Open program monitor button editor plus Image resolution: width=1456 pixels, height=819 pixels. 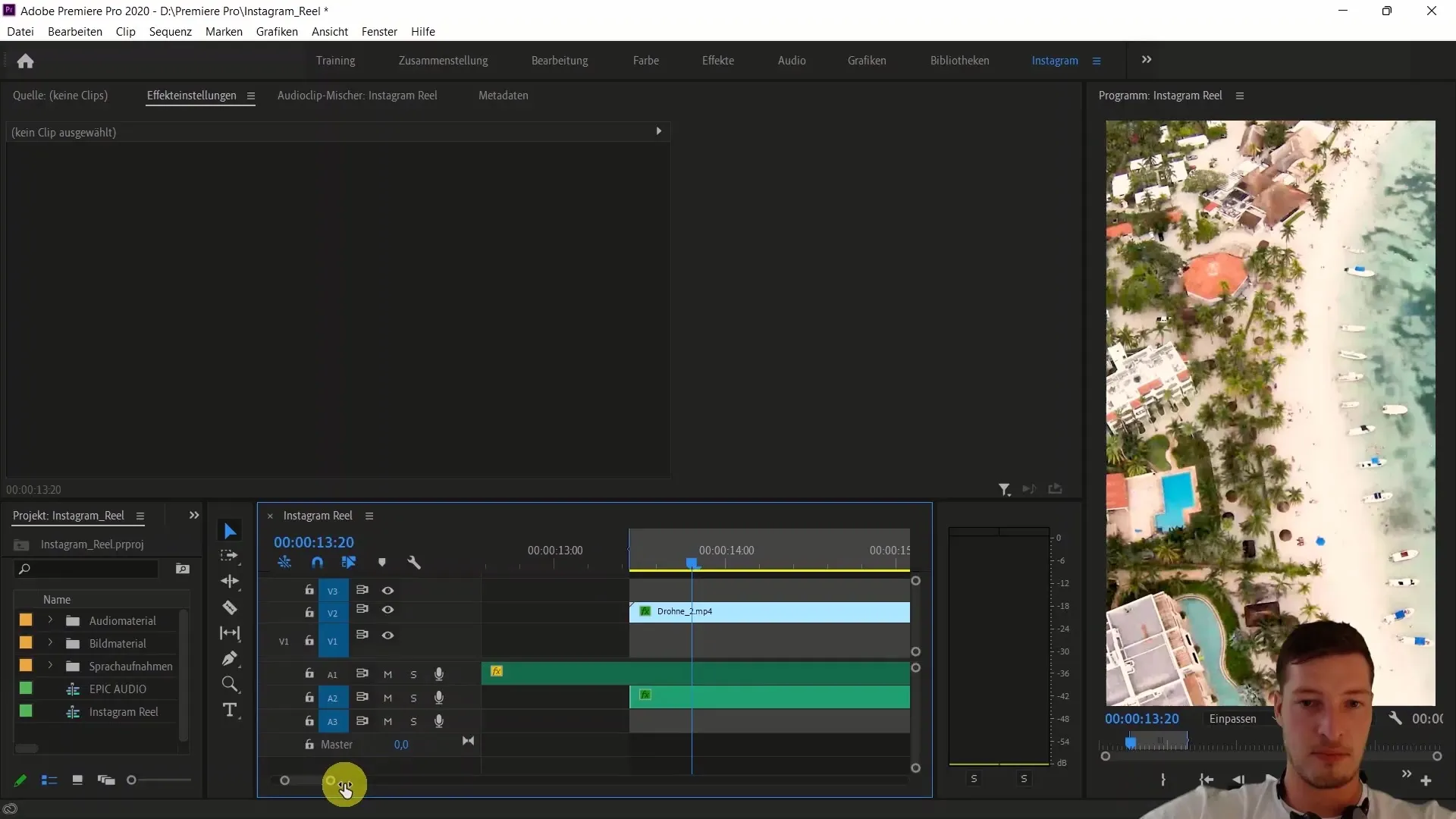coord(1426,780)
